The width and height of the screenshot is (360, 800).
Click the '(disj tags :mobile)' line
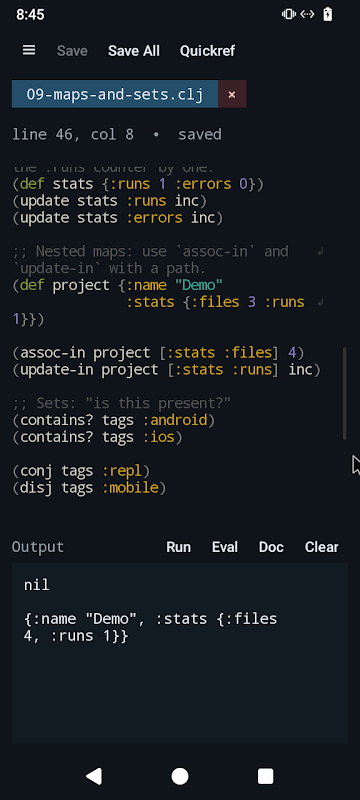click(x=89, y=488)
